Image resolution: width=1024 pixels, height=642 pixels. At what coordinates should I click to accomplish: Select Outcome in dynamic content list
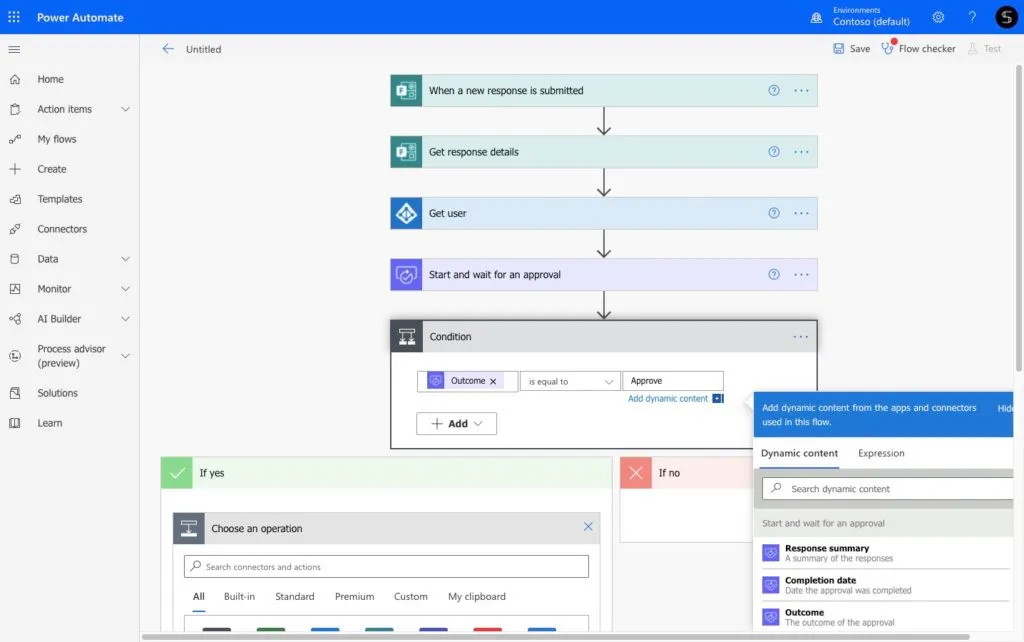pyautogui.click(x=884, y=617)
